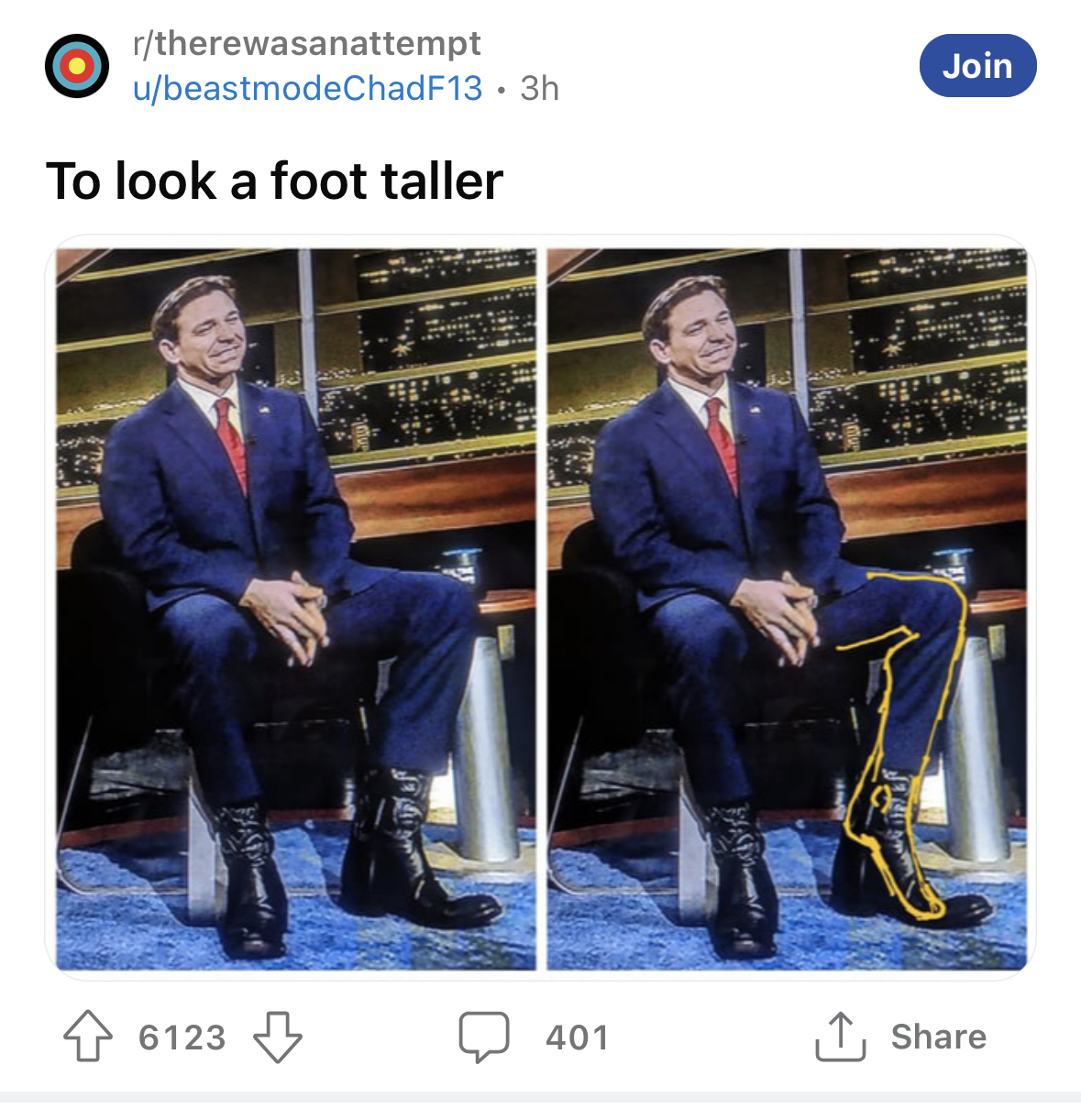Downvote the post with the down arrow
This screenshot has height=1120, width=1081.
click(277, 1037)
